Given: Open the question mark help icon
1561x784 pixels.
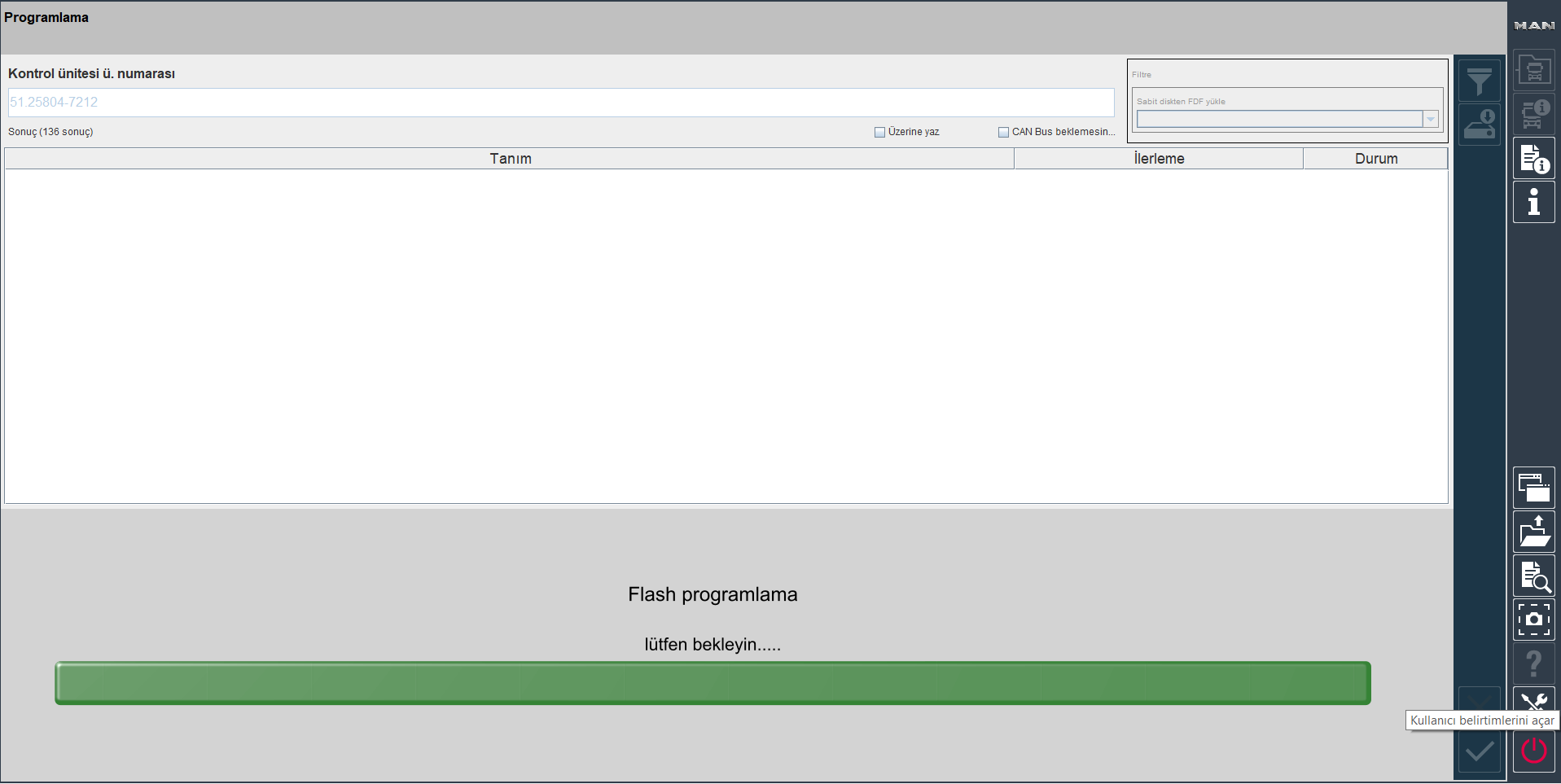Looking at the screenshot, I should click(x=1533, y=664).
